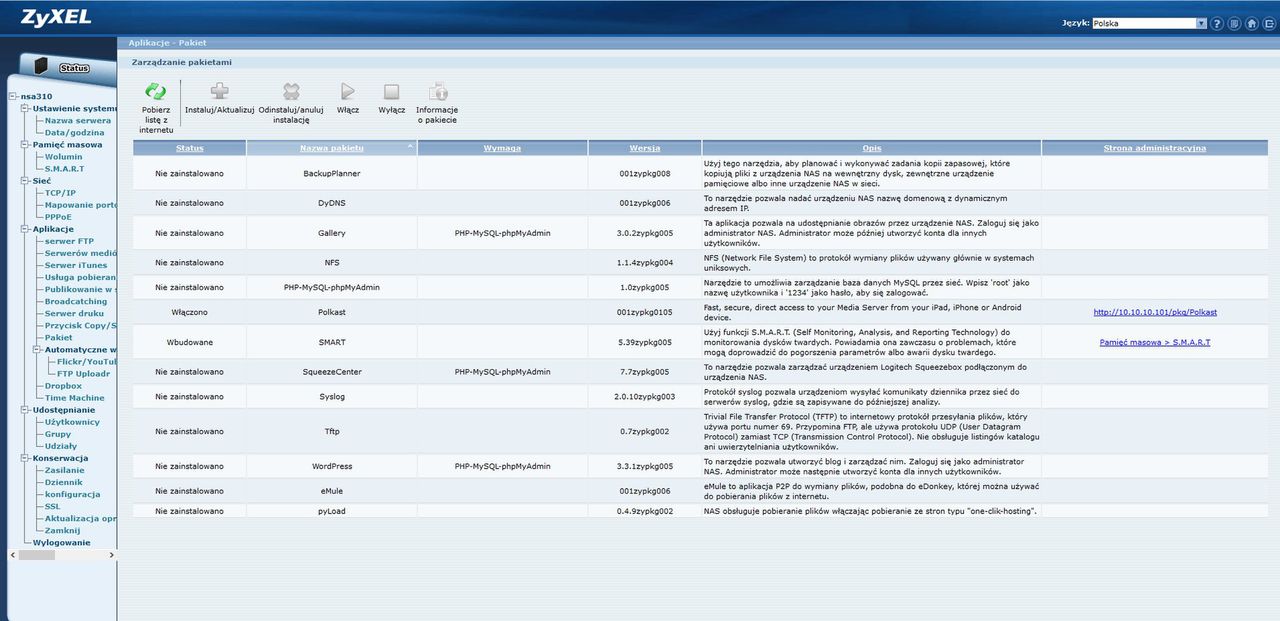The height and width of the screenshot is (621, 1280).
Task: Click the black NAS device Status icon
Action: click(x=40, y=66)
